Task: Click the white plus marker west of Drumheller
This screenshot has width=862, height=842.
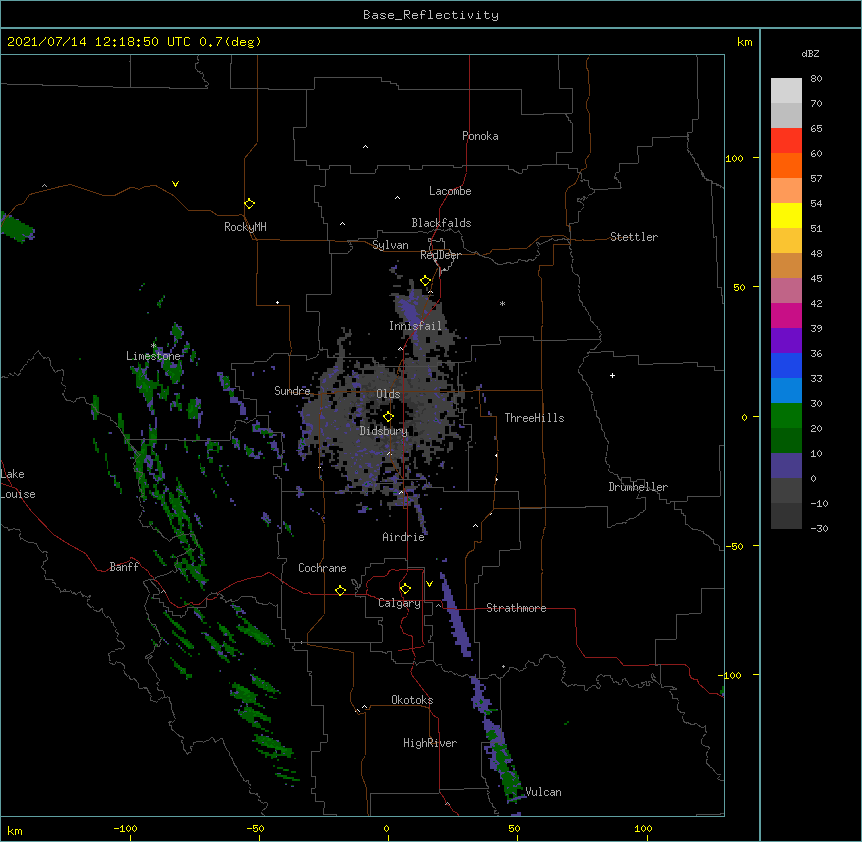Action: click(612, 375)
